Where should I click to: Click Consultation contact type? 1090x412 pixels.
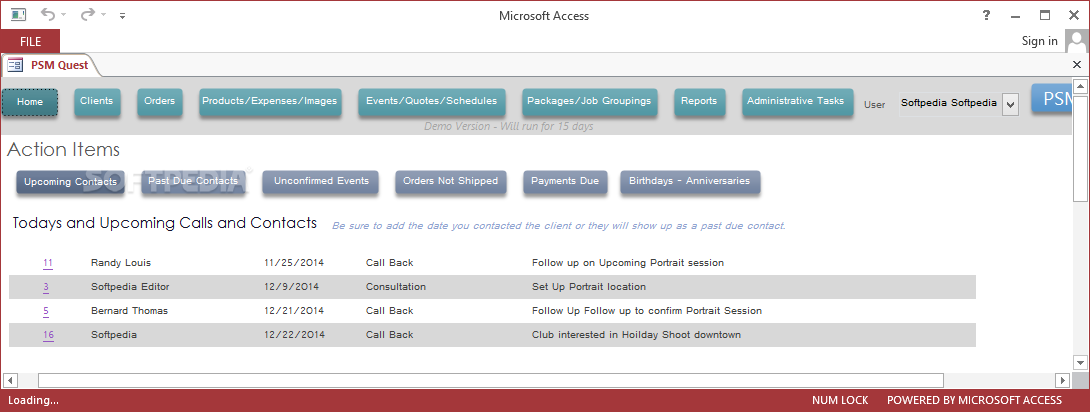click(x=396, y=287)
